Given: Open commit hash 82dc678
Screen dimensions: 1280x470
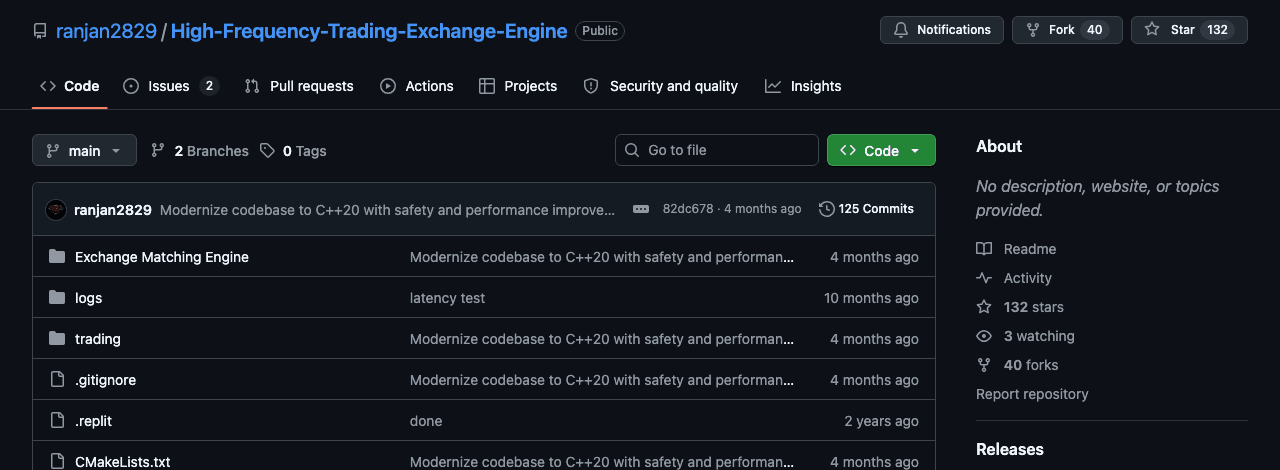Looking at the screenshot, I should tap(688, 209).
